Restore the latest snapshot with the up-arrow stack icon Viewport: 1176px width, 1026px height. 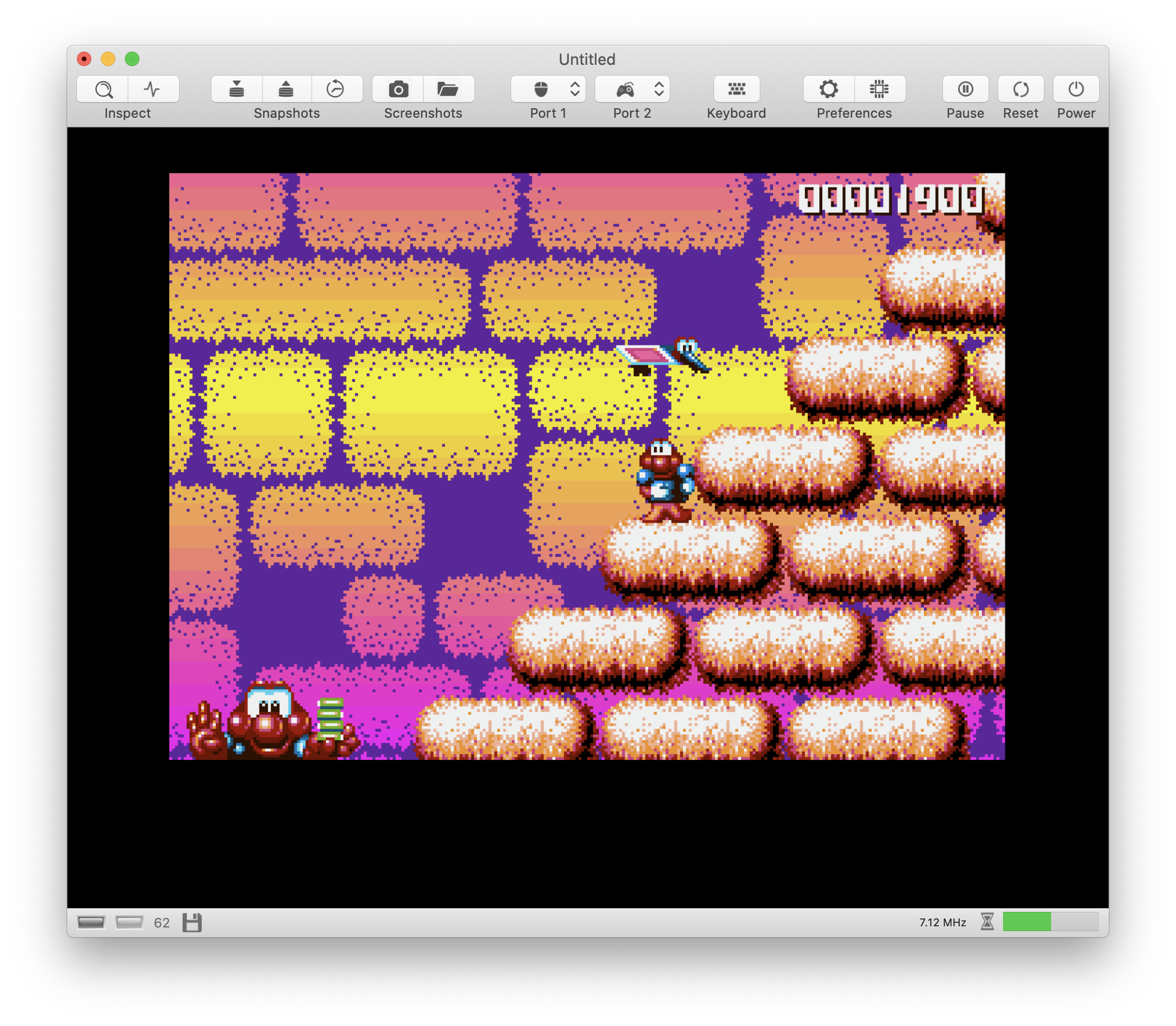[286, 90]
